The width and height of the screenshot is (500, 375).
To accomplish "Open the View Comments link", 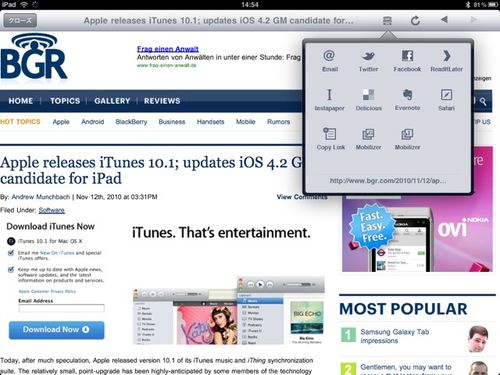I will point(302,197).
